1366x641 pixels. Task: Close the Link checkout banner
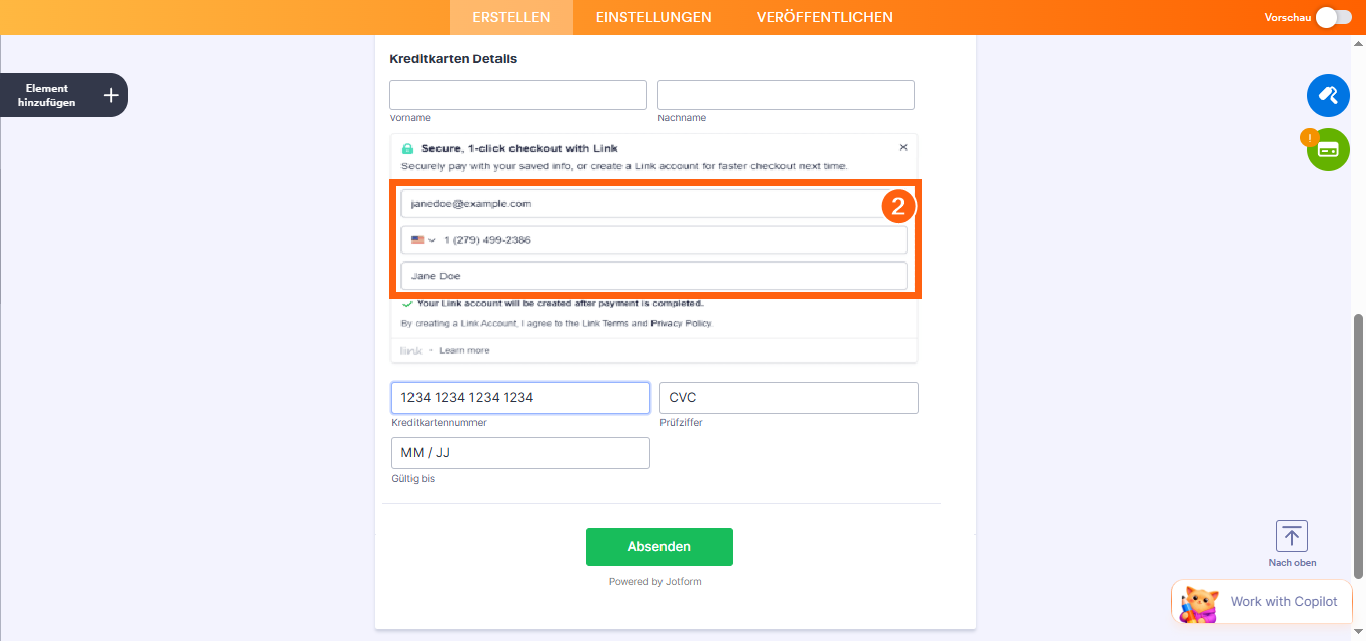click(x=903, y=147)
